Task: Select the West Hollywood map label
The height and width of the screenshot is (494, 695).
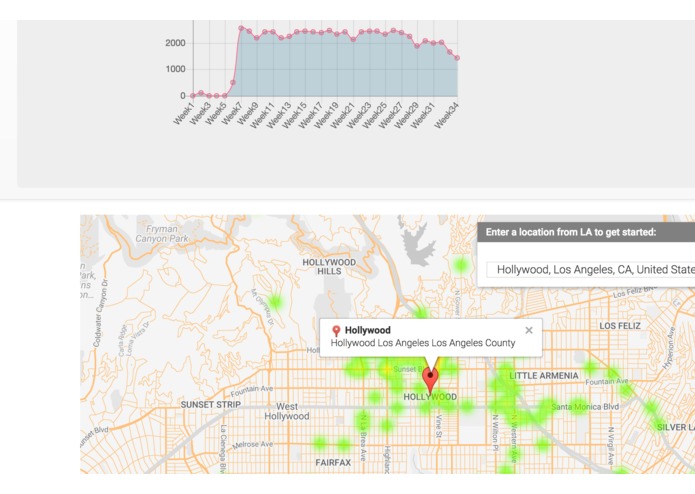Action: point(287,411)
